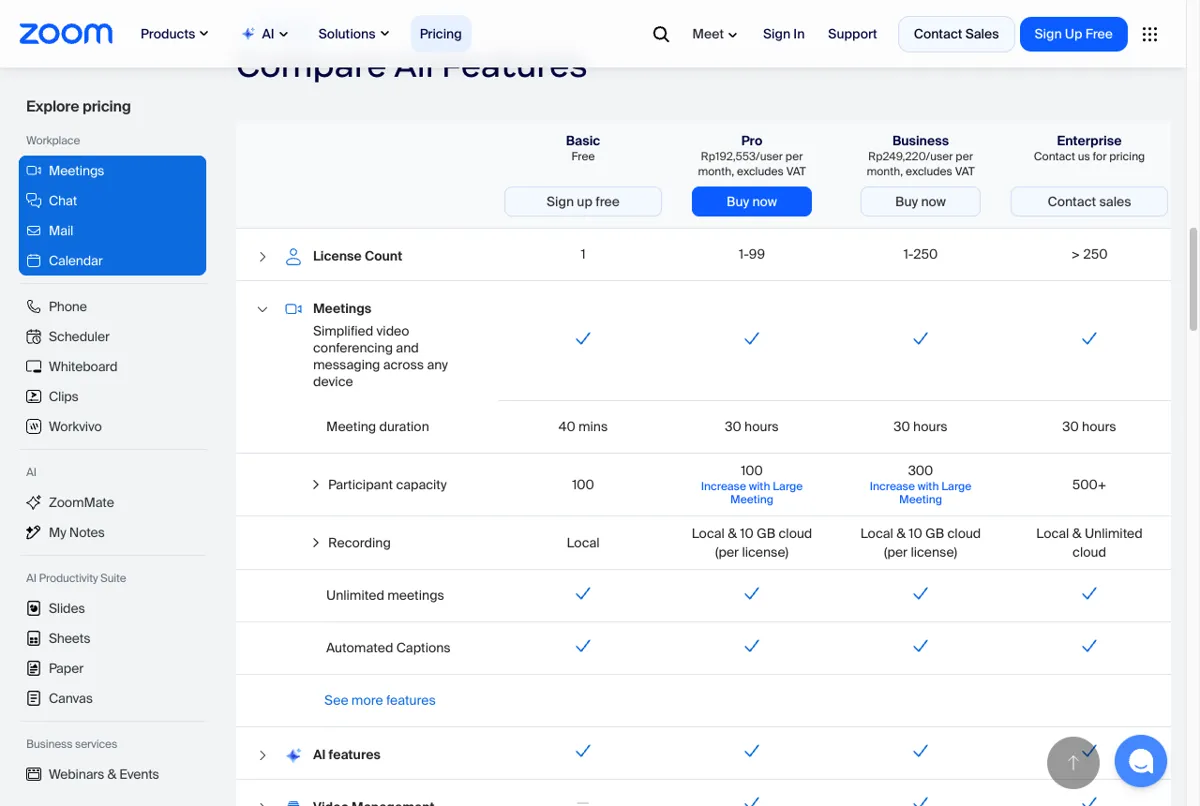Click the Paper icon in sidebar

[x=34, y=669]
